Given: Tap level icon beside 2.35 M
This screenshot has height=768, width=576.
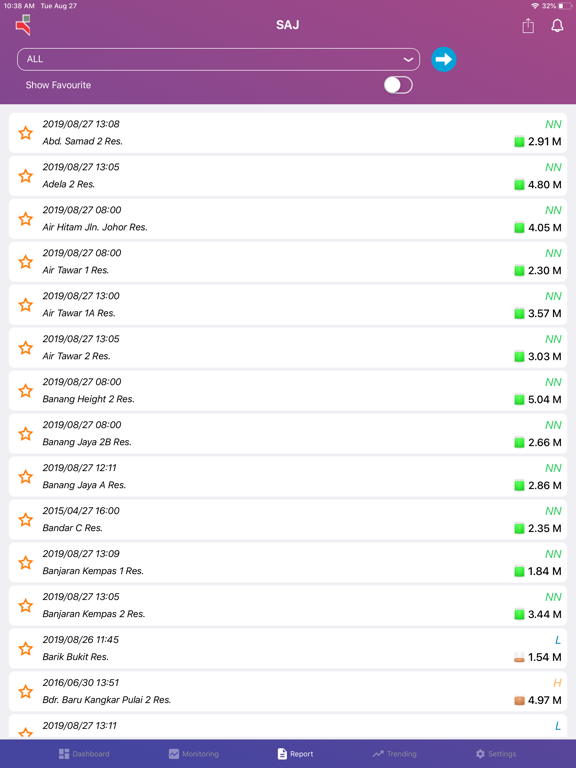Looking at the screenshot, I should (519, 528).
